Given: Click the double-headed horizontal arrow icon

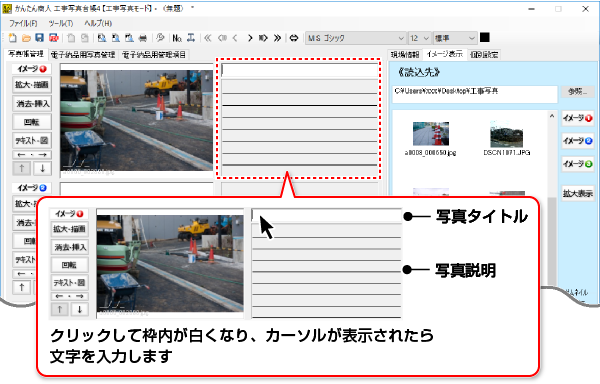Looking at the screenshot, I should coord(293,38).
